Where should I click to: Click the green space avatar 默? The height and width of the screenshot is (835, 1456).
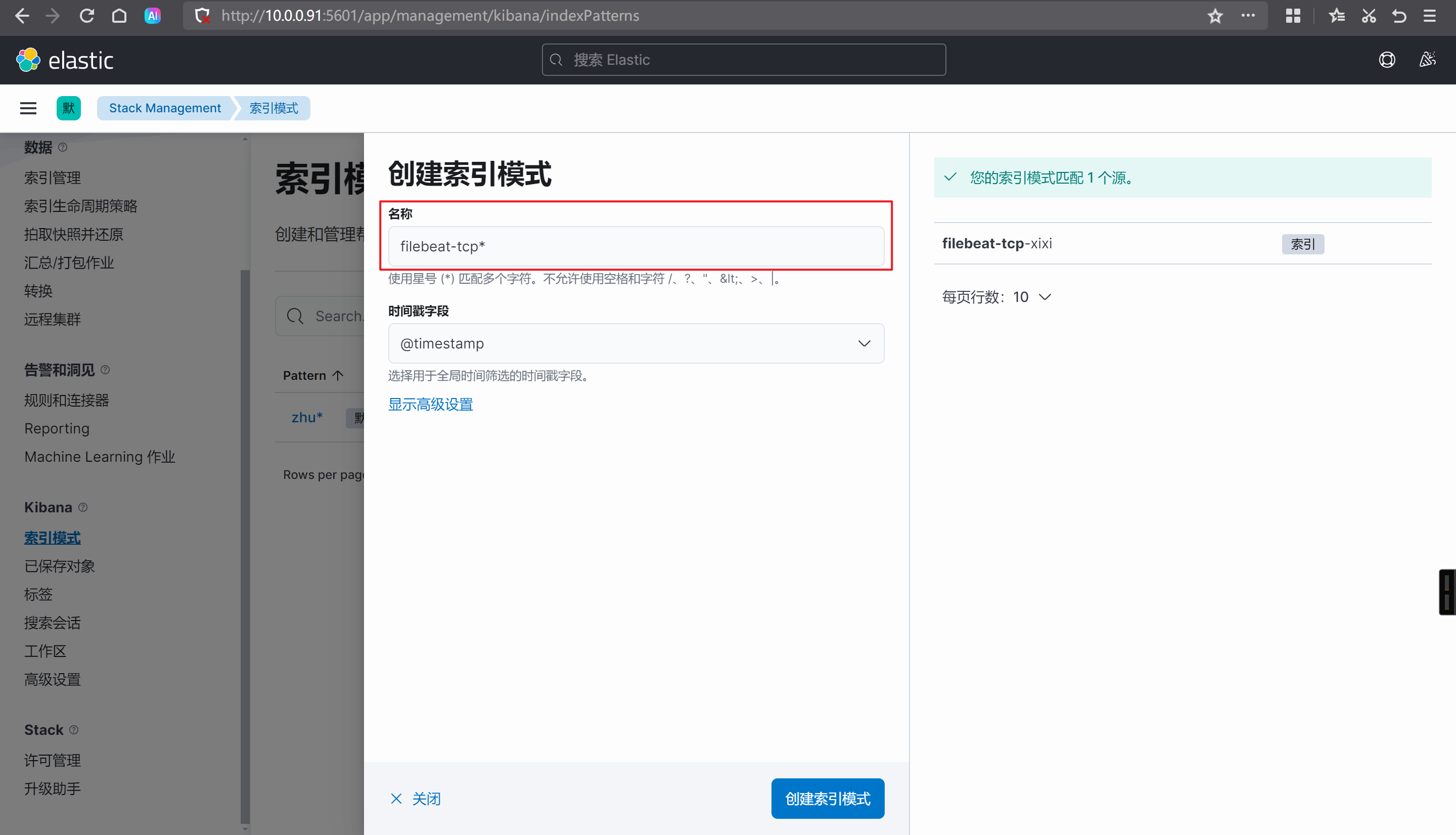coord(69,108)
